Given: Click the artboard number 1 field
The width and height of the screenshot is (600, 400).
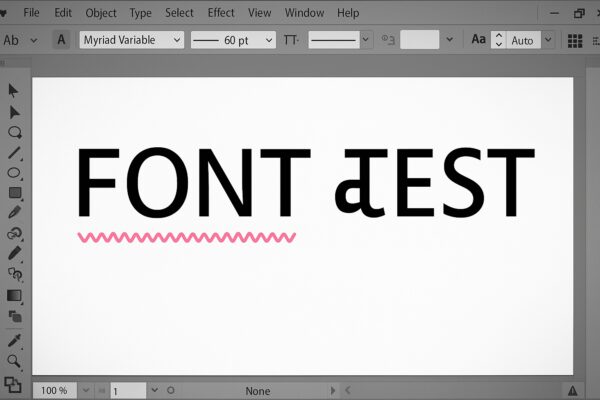Looking at the screenshot, I should pyautogui.click(x=129, y=391).
